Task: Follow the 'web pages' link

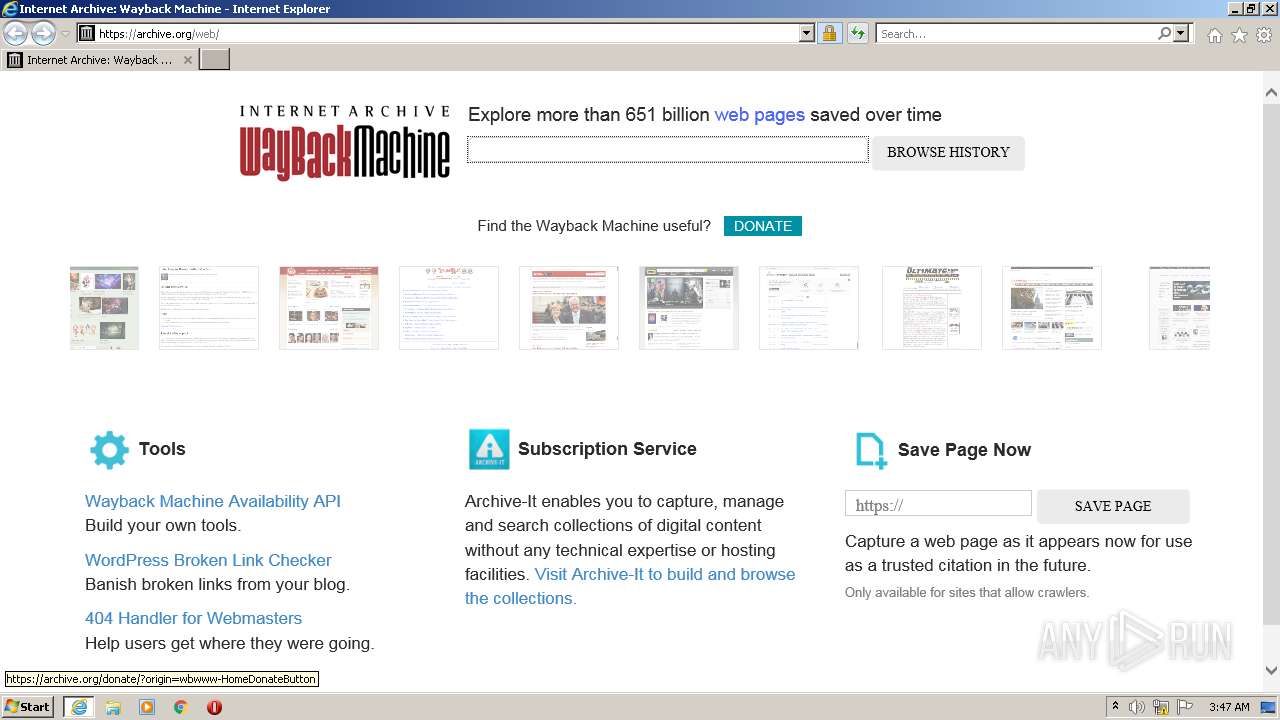Action: (x=759, y=114)
